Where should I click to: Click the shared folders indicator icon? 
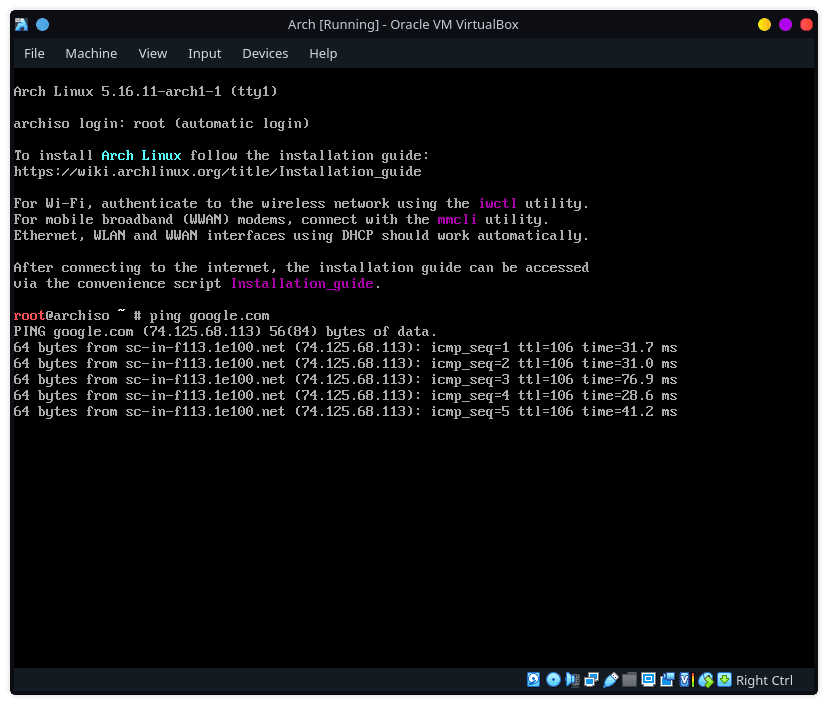pos(629,680)
